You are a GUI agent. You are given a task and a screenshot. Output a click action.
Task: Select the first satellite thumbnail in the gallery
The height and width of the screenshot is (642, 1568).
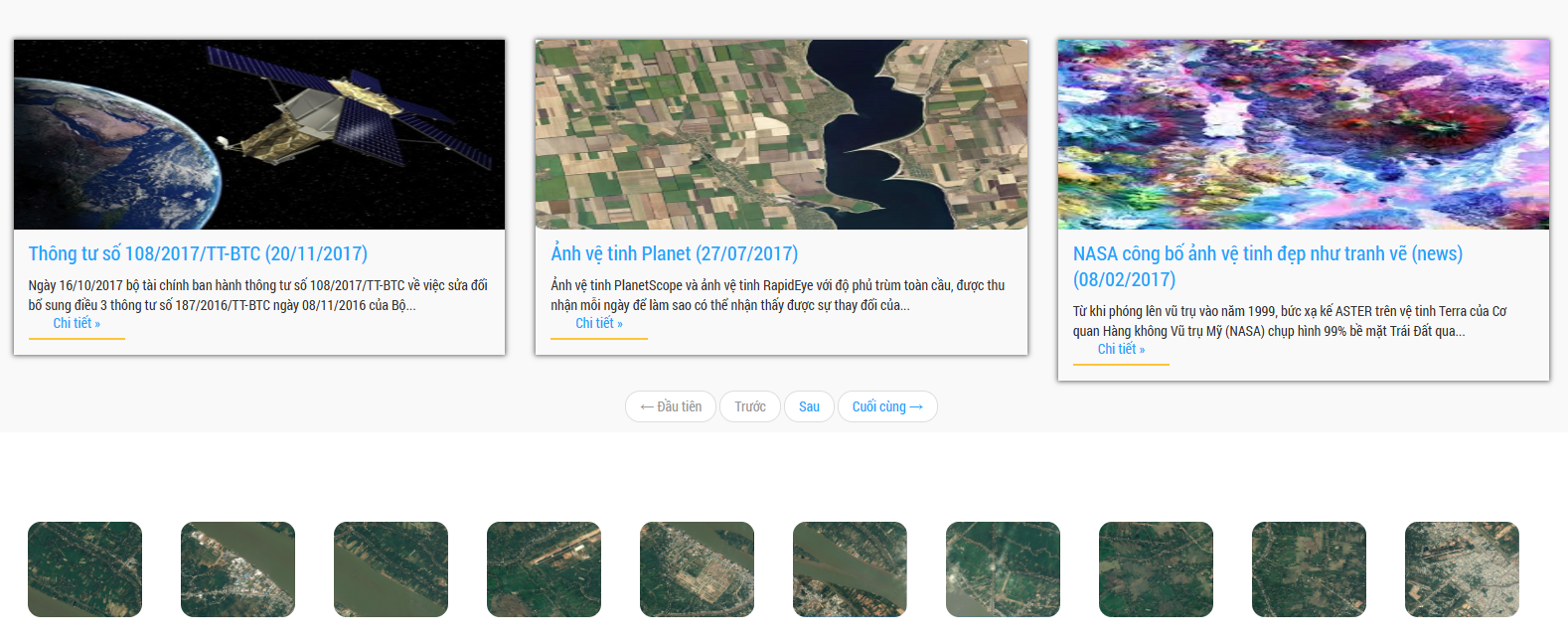(x=84, y=569)
